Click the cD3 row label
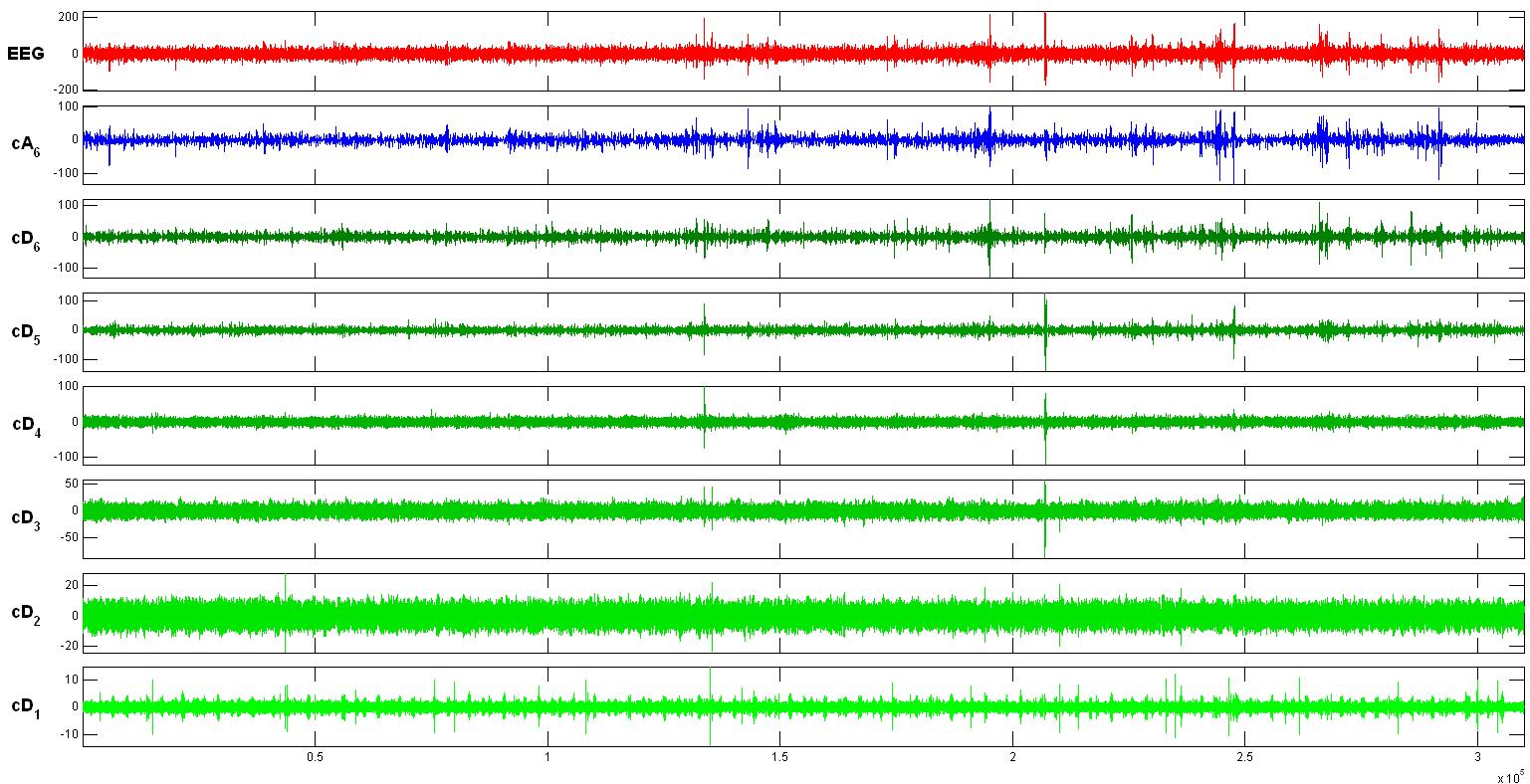 click(x=26, y=518)
